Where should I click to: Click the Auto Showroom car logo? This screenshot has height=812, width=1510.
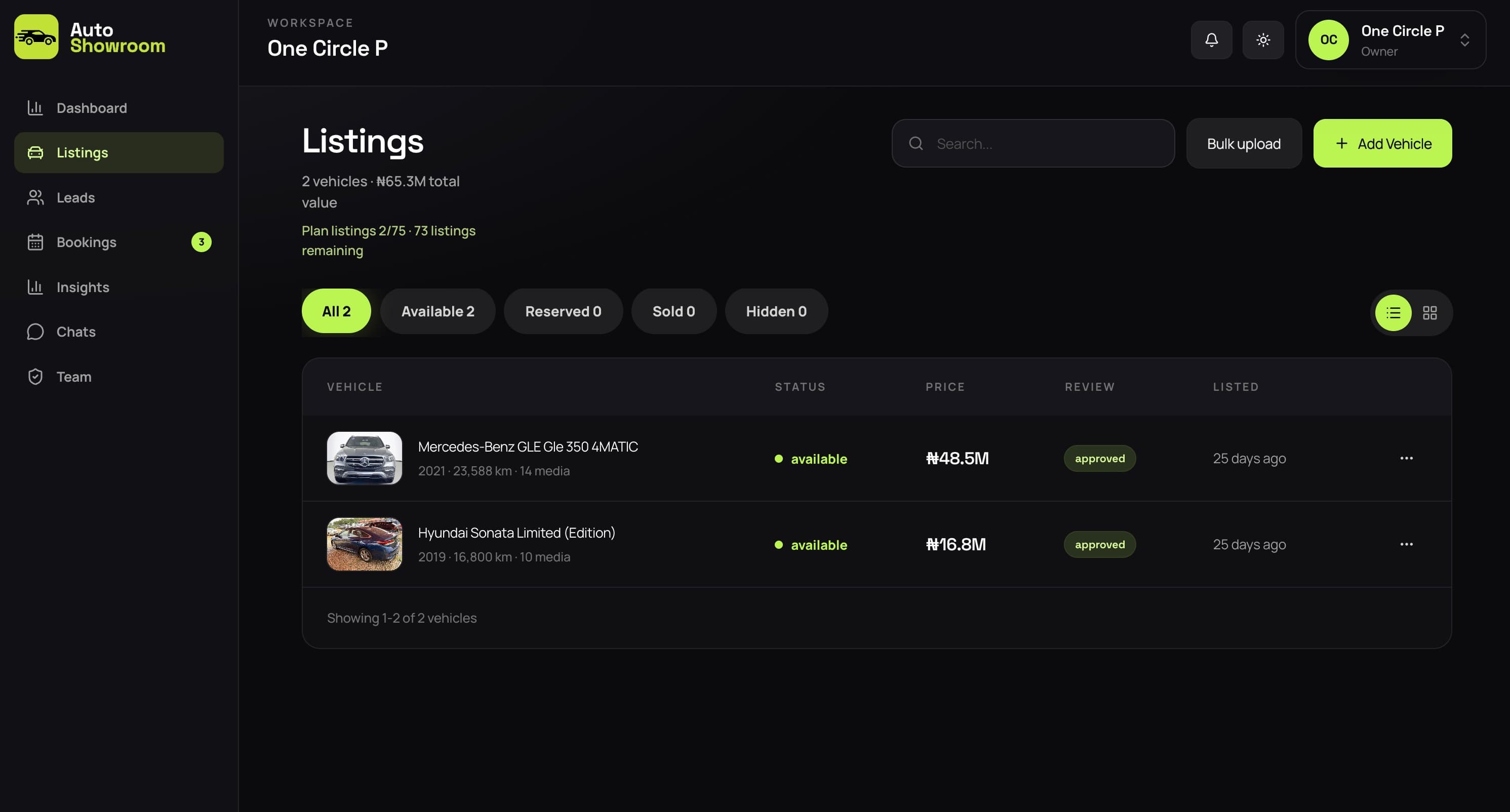[36, 37]
